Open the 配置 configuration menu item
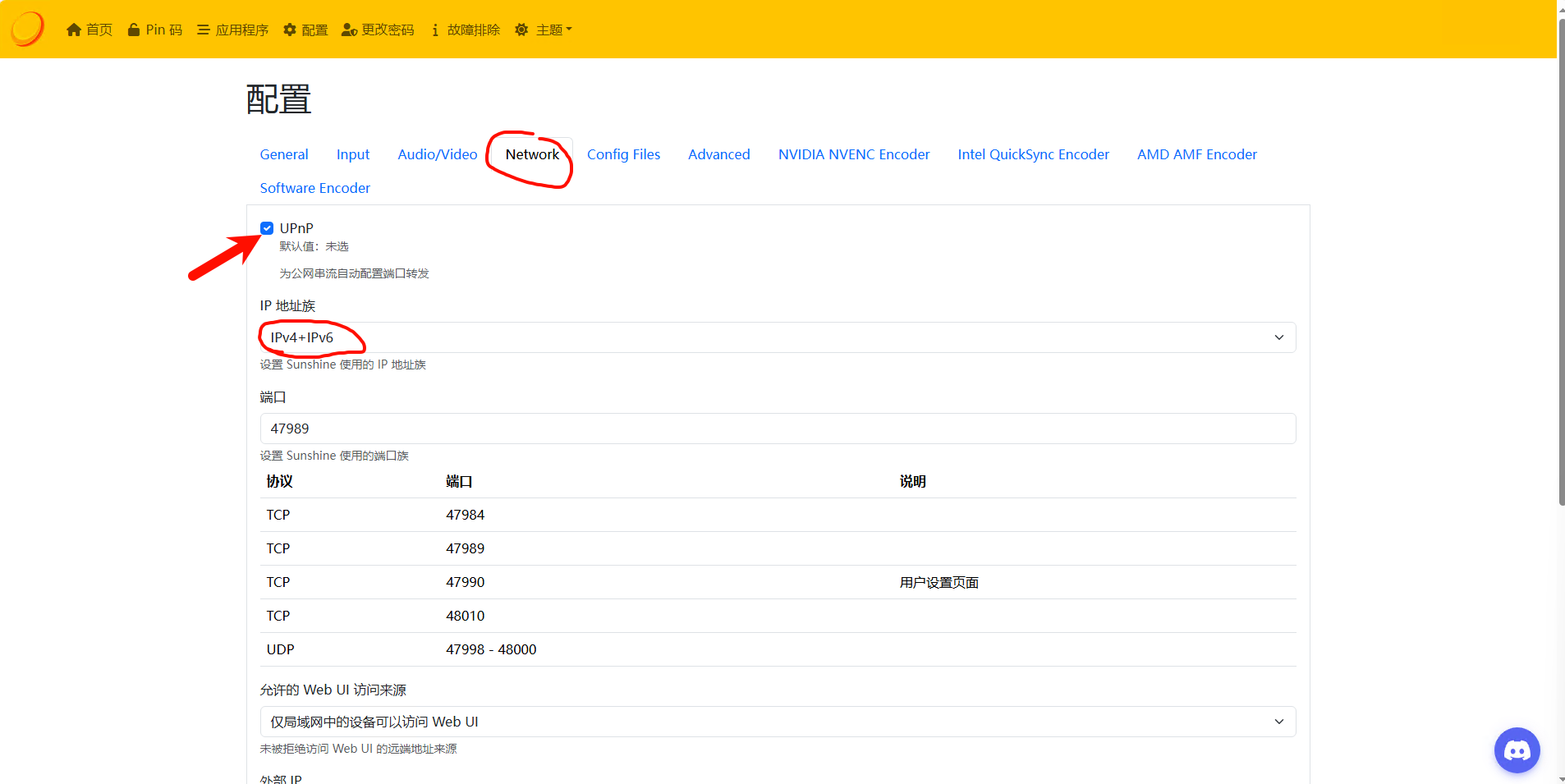 pos(305,30)
